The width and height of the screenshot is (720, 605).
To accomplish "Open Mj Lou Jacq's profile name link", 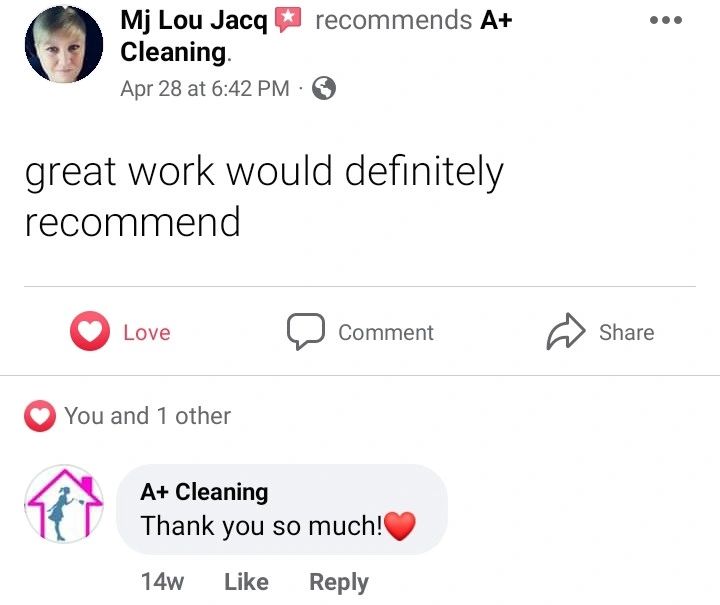I will point(193,21).
